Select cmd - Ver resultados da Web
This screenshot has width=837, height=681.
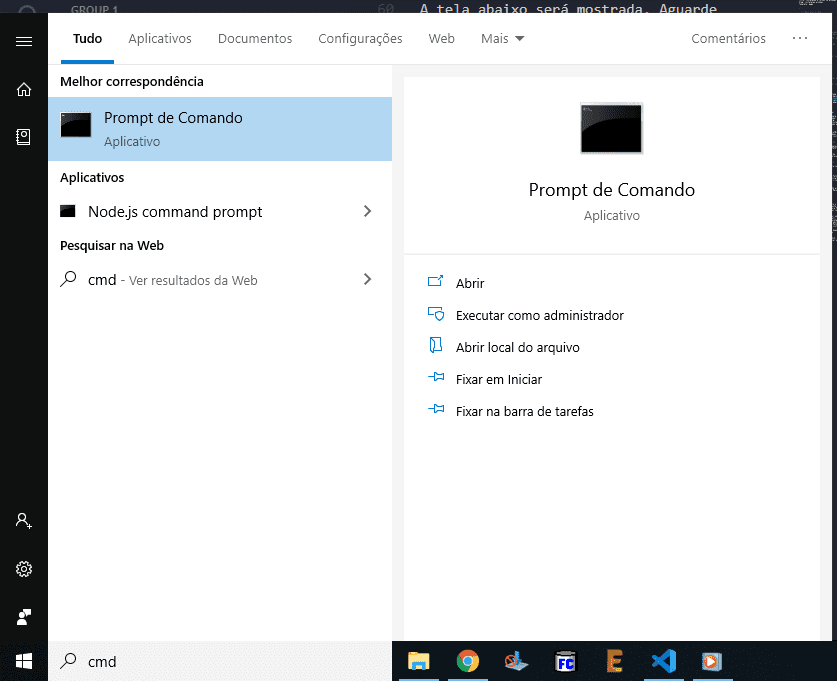point(220,279)
